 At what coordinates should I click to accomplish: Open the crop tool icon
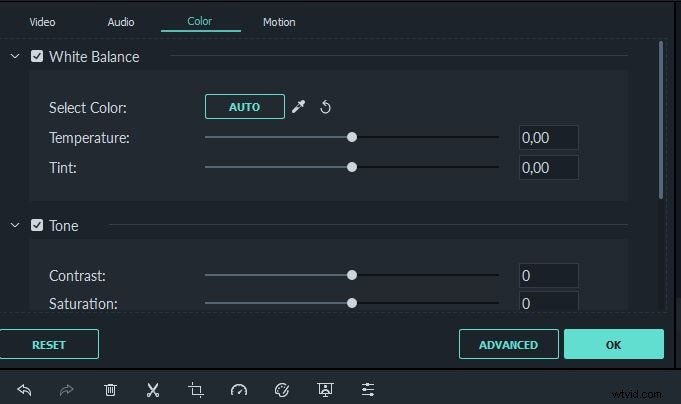196,390
